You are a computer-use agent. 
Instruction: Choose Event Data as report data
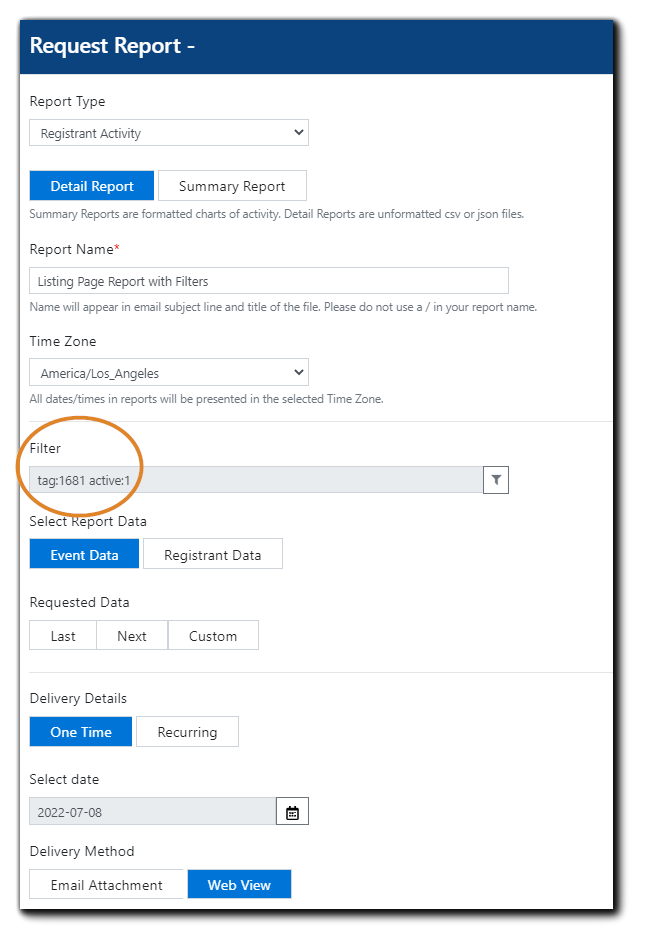pyautogui.click(x=84, y=555)
